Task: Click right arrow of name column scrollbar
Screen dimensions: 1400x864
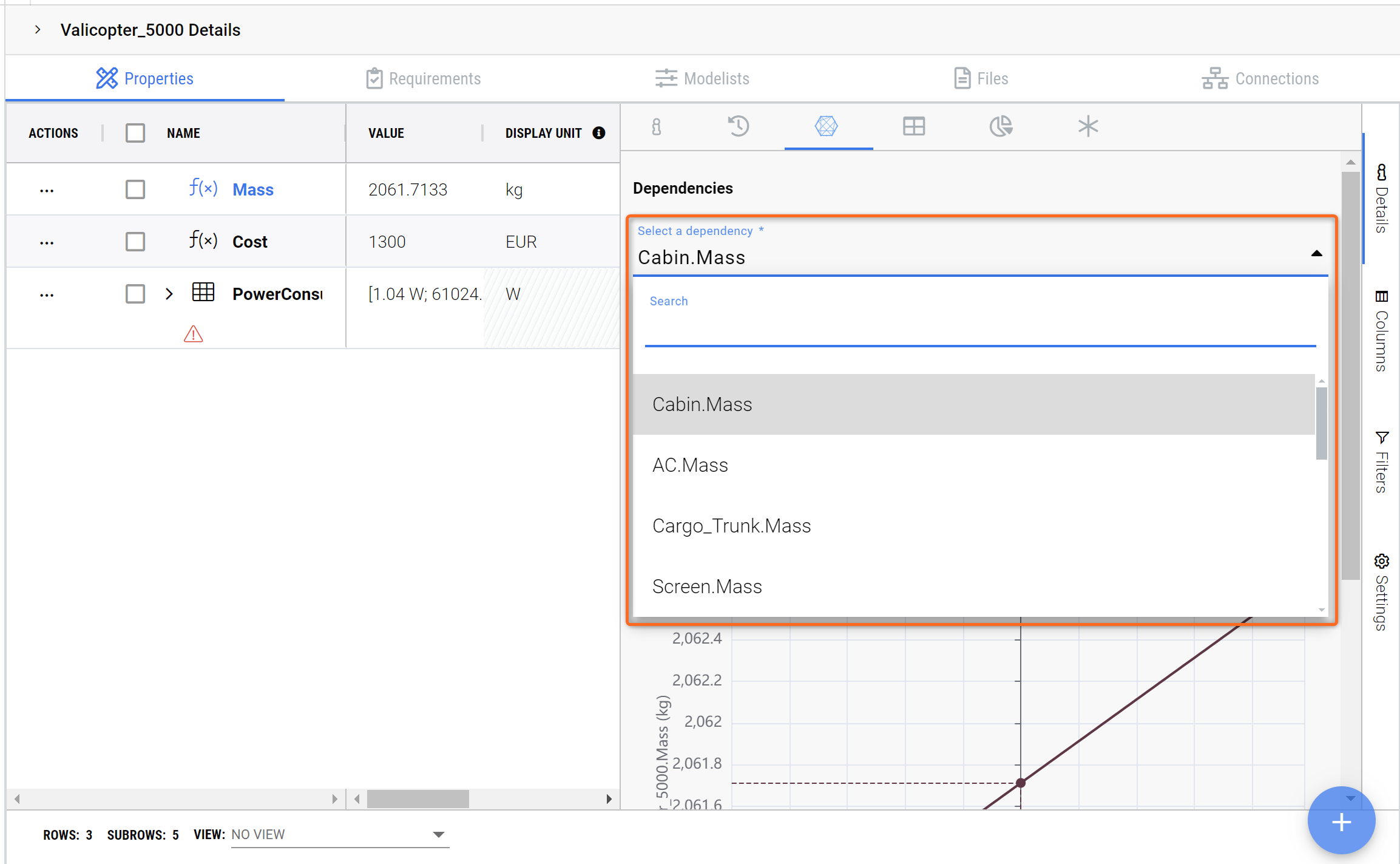Action: coord(334,798)
